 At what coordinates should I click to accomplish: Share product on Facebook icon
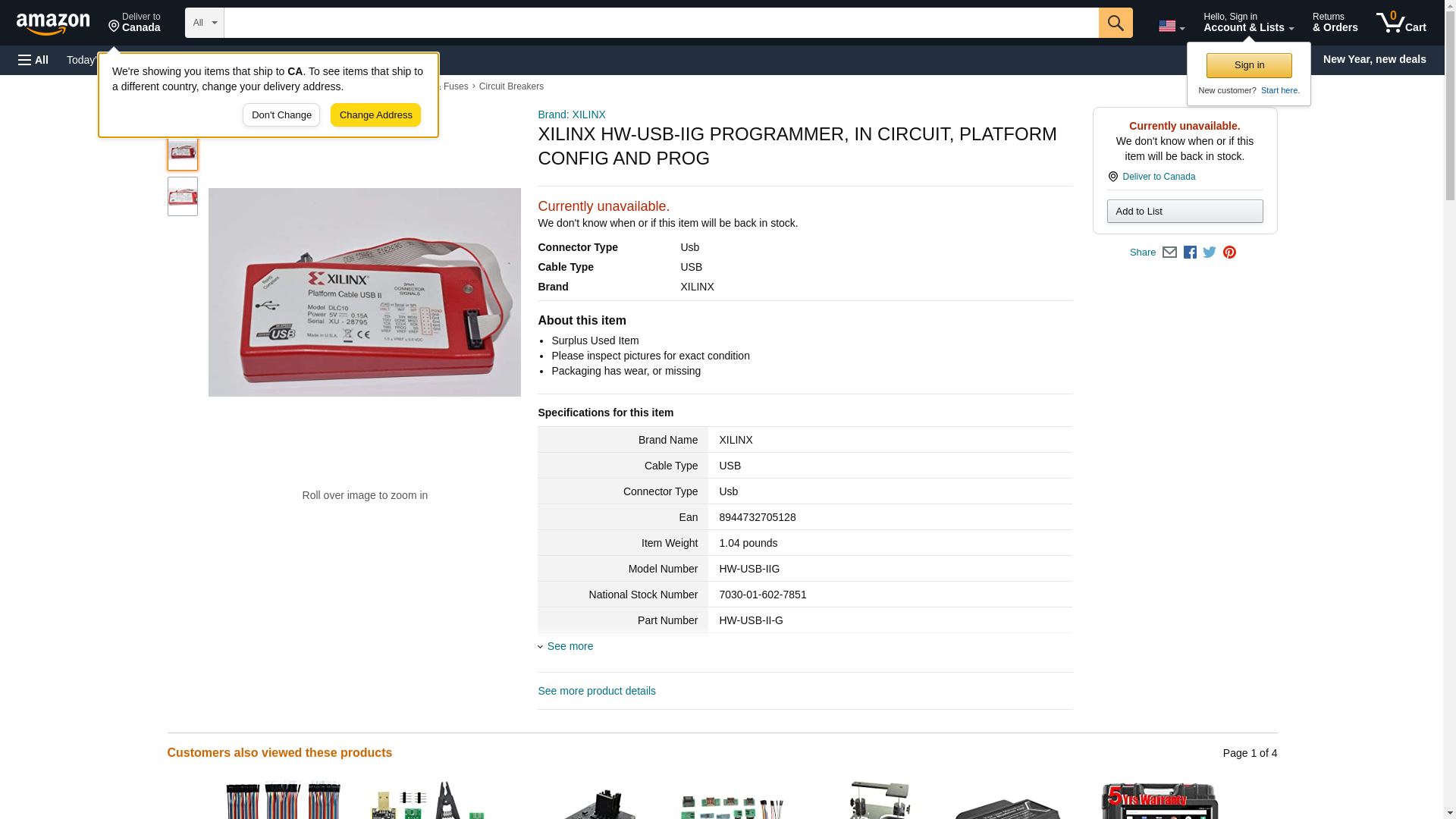pos(1190,253)
